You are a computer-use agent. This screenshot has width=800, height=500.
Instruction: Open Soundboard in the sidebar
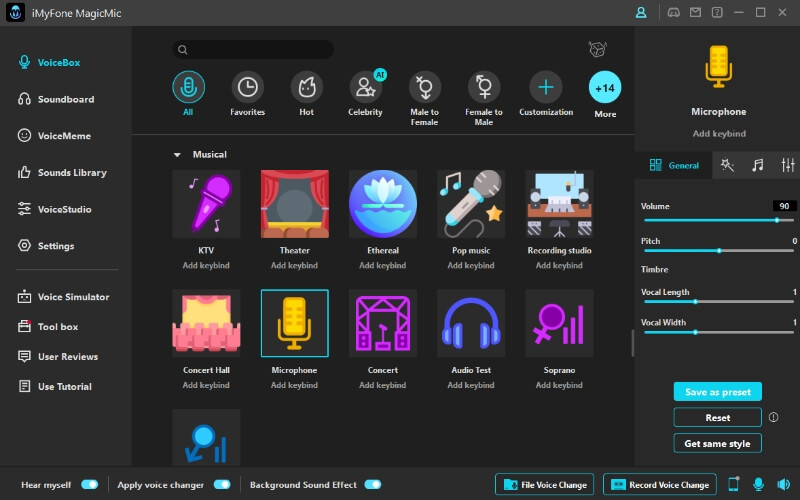[x=56, y=99]
